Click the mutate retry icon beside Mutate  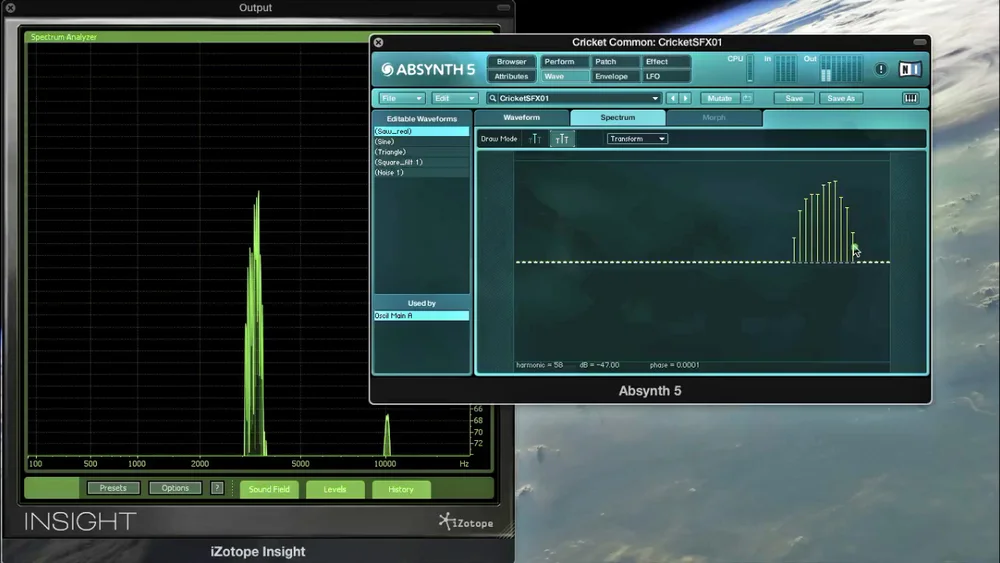tap(747, 98)
